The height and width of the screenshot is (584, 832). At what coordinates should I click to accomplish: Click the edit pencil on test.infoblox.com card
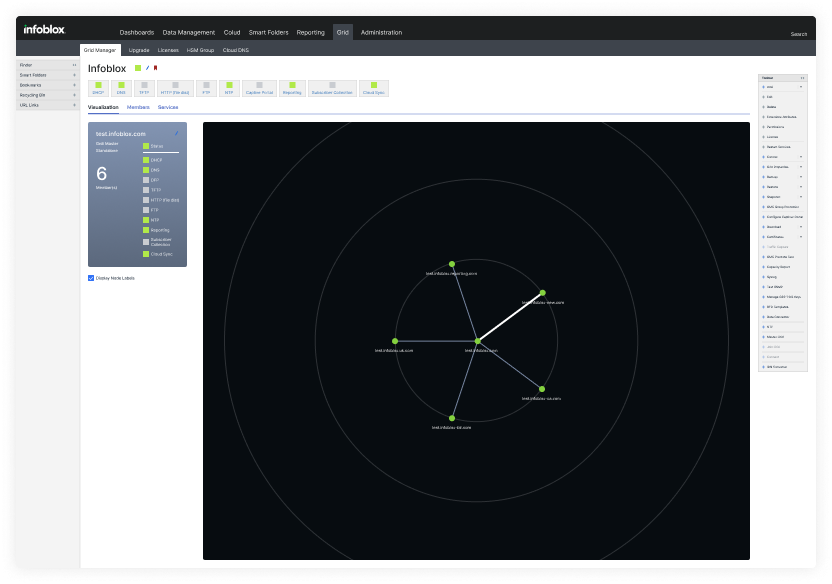(x=177, y=132)
